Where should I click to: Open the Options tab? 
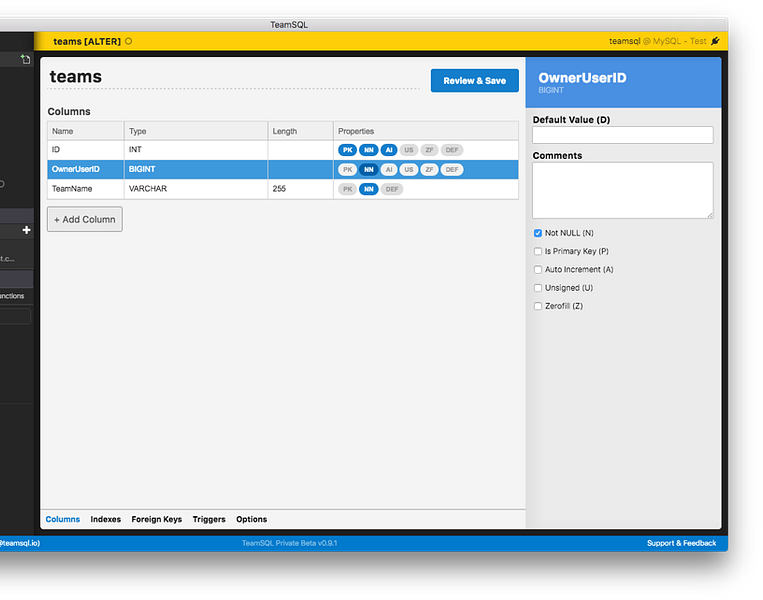(x=252, y=519)
